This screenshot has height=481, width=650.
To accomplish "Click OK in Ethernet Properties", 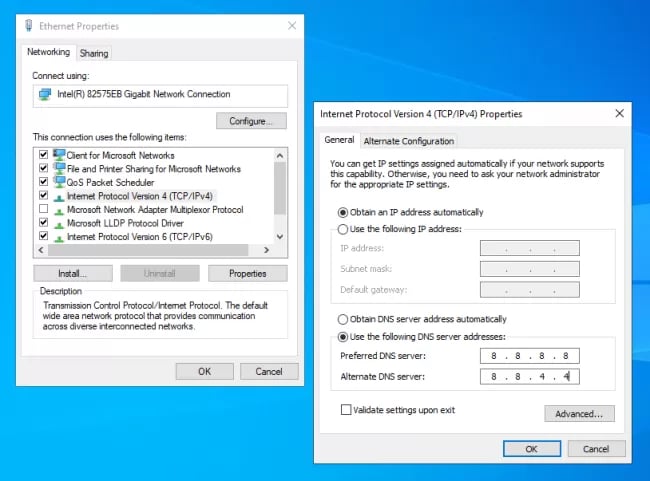I will tap(204, 372).
